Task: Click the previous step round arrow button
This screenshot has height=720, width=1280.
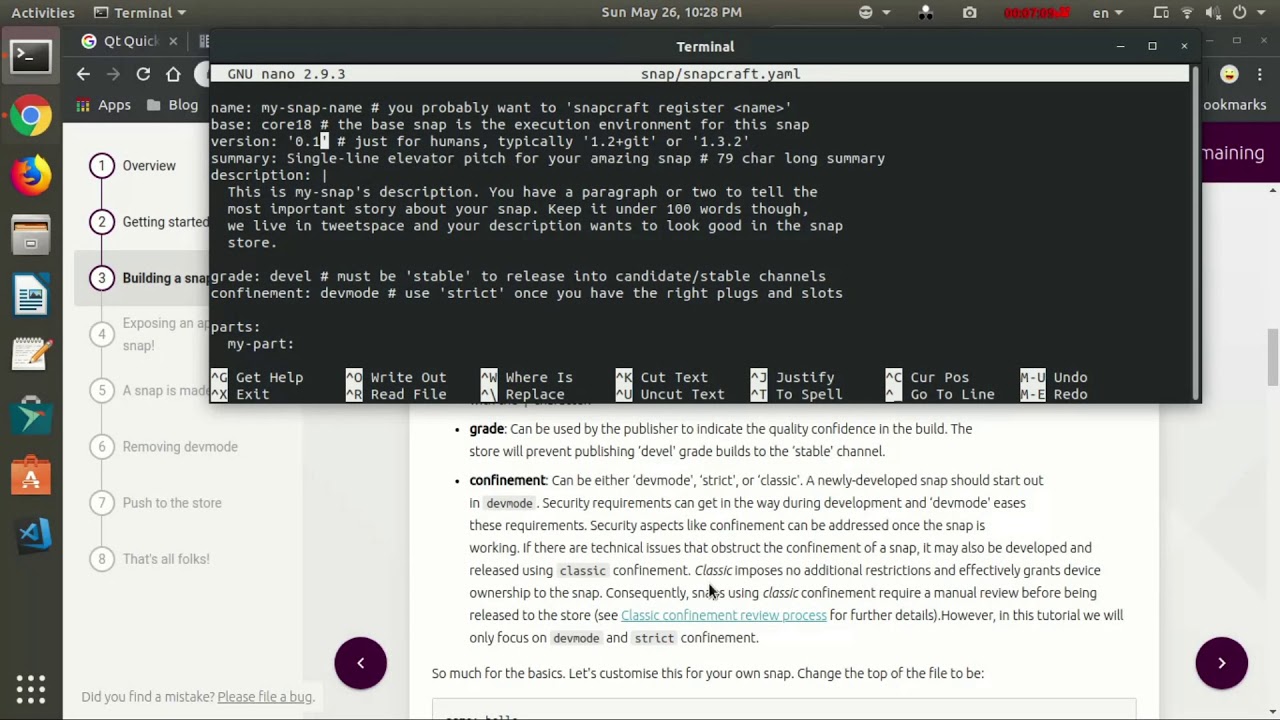Action: click(x=360, y=662)
